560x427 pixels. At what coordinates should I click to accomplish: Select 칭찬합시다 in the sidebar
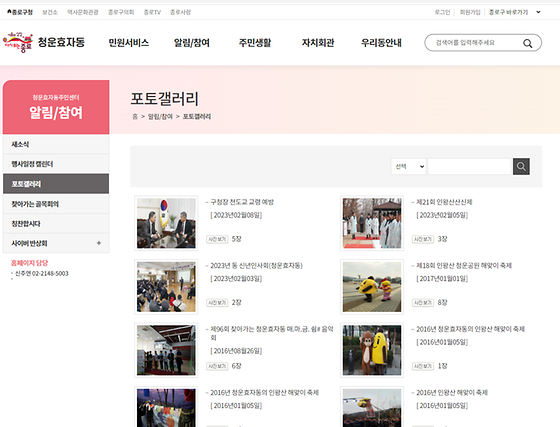[x=56, y=223]
